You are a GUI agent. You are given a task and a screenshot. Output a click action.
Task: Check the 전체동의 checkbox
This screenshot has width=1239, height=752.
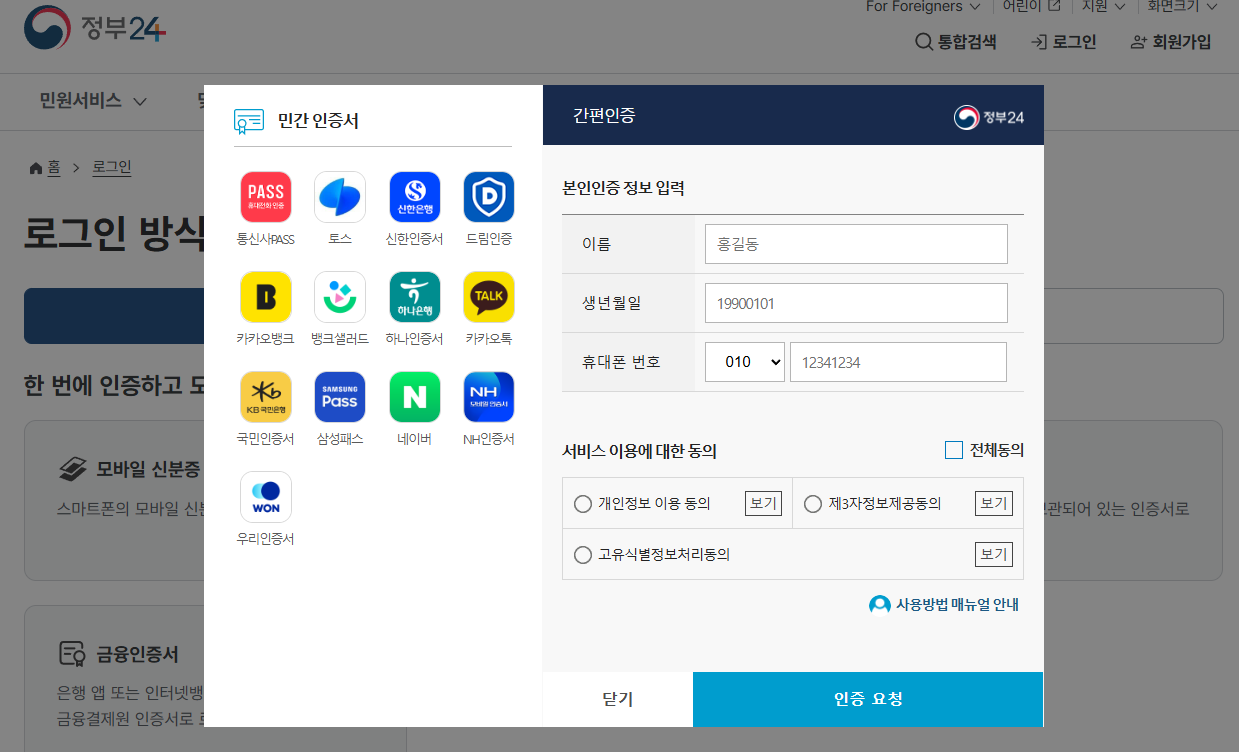[x=954, y=450]
